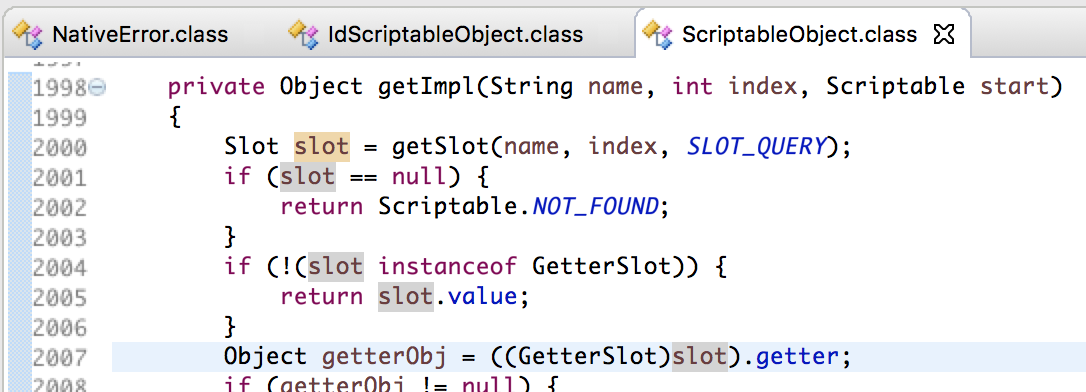Click the highlighted 'slot' declaration on line 2000

pyautogui.click(x=322, y=147)
